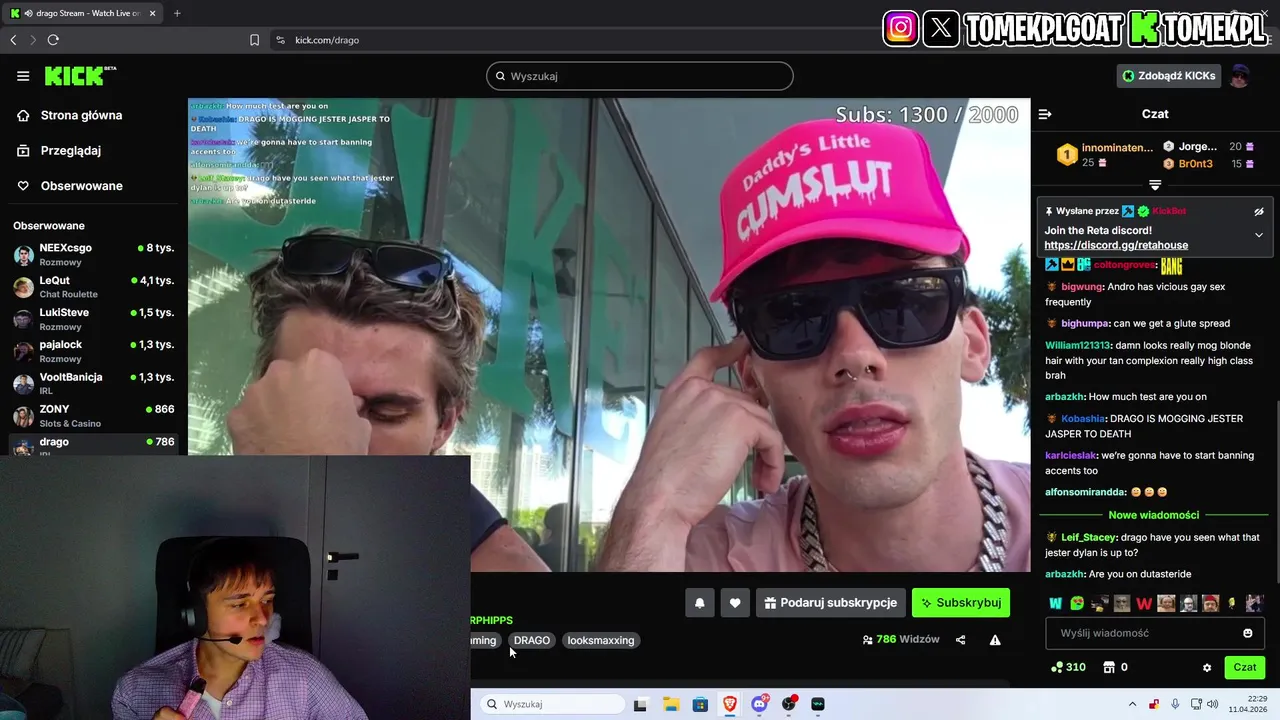Image resolution: width=1280 pixels, height=720 pixels.
Task: Click username William121313 in chat
Action: [x=1078, y=346]
